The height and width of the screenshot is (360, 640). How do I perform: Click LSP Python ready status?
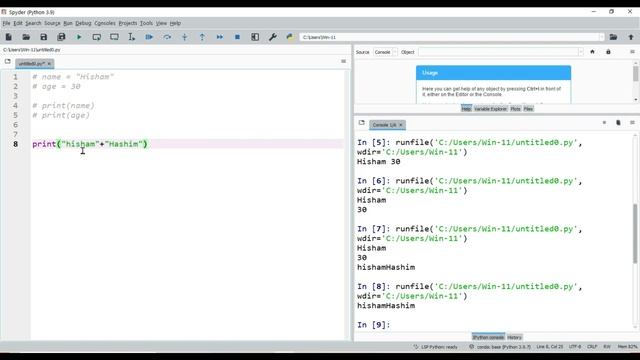click(436, 347)
